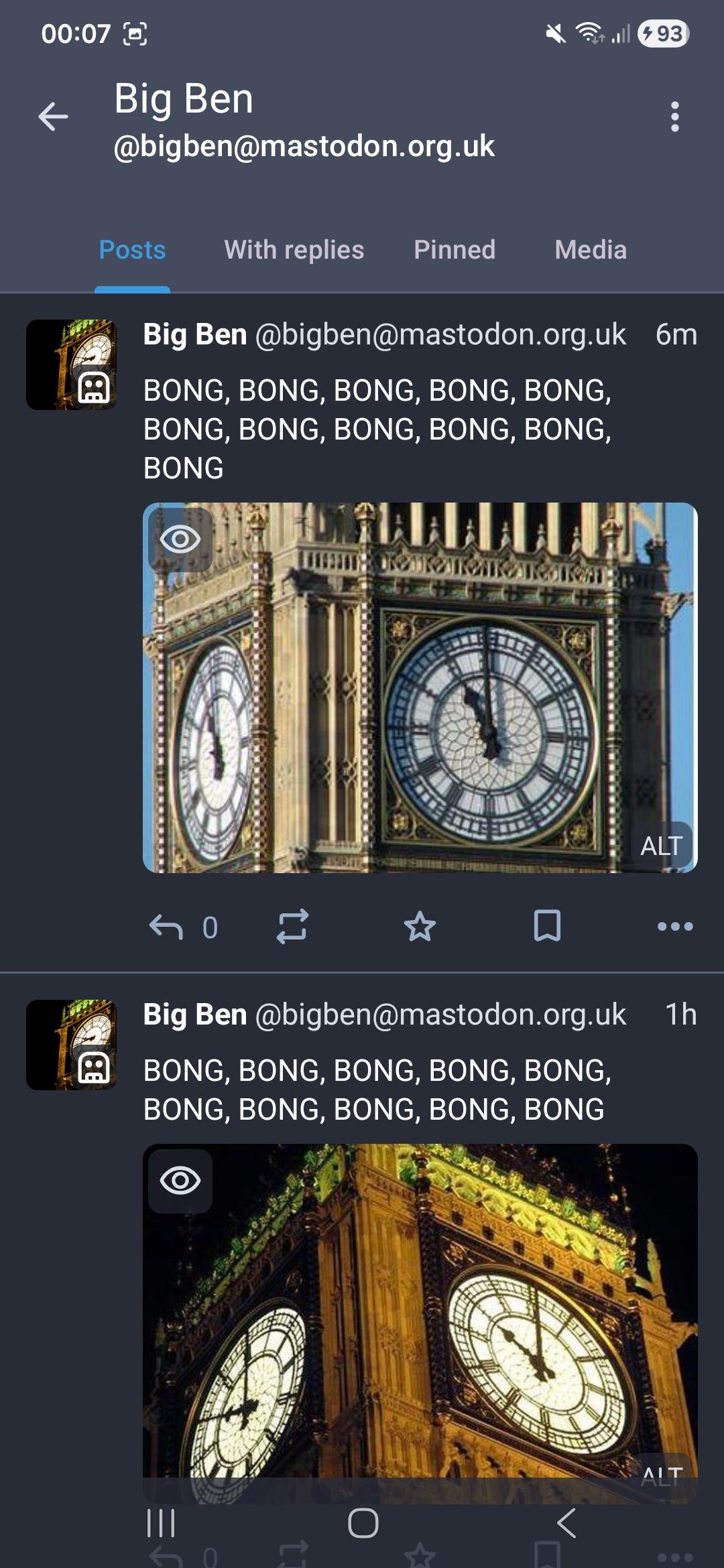Image resolution: width=724 pixels, height=1568 pixels.
Task: Reply to the 6m-old BONG post
Action: 166,927
